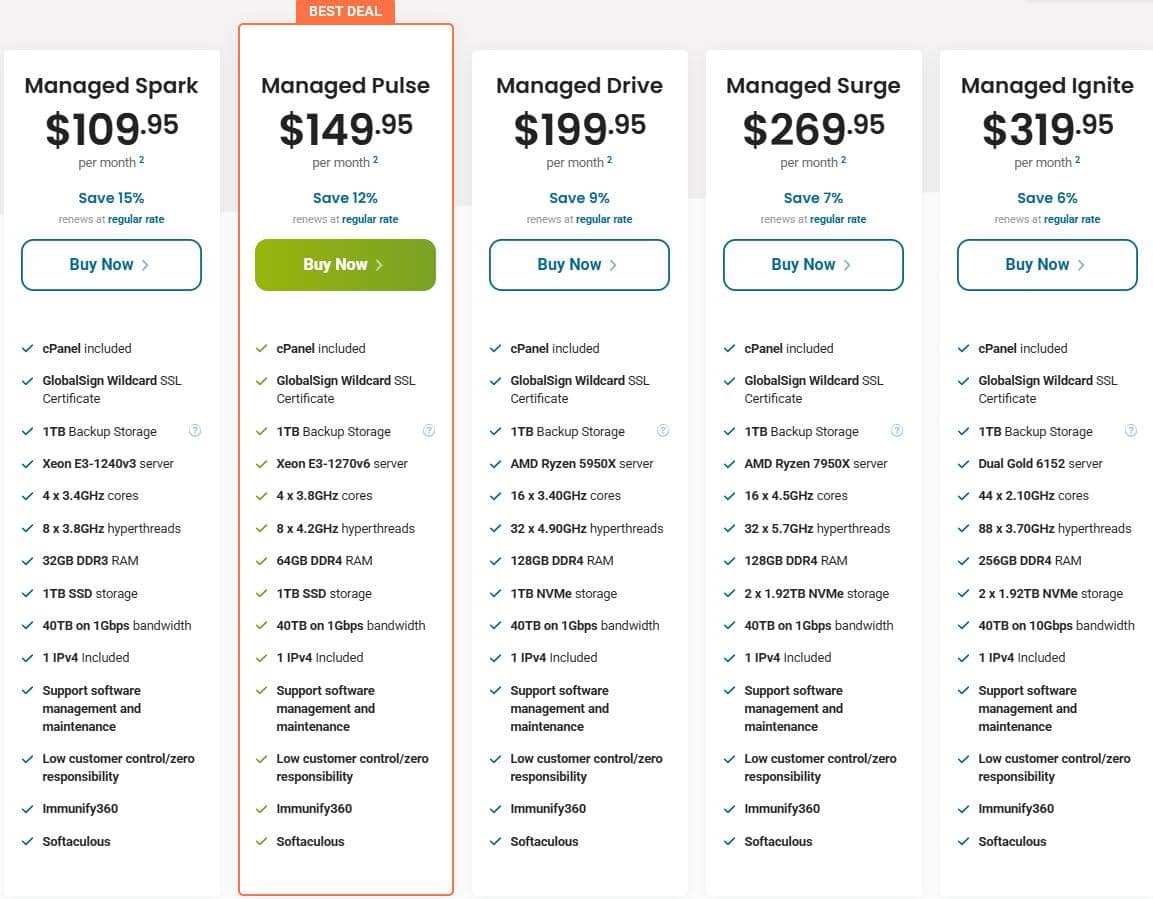Click help icon beside Managed Drive Backup Storage

(663, 431)
